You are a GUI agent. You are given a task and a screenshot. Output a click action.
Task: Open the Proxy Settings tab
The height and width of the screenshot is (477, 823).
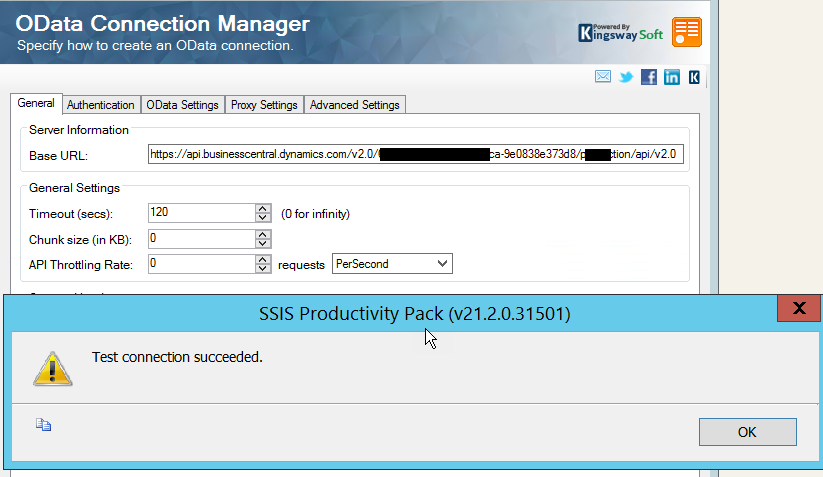[x=264, y=105]
